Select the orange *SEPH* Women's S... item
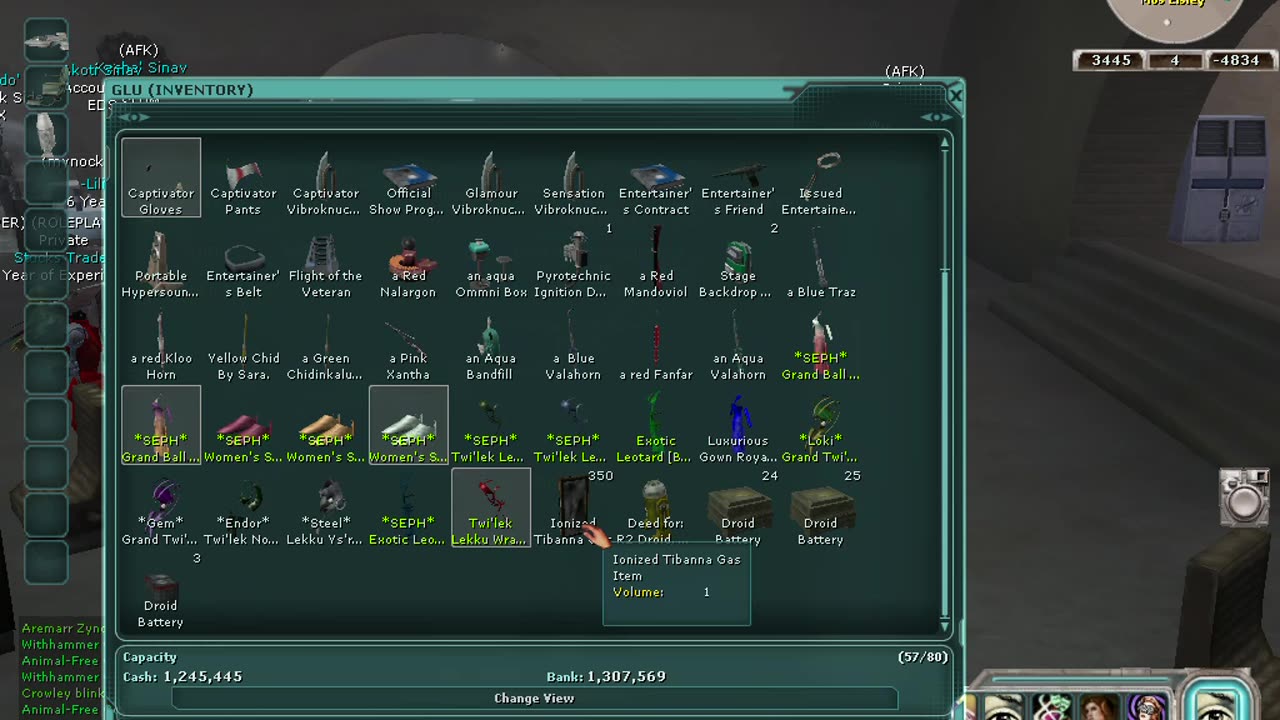Viewport: 1280px width, 720px height. (325, 426)
